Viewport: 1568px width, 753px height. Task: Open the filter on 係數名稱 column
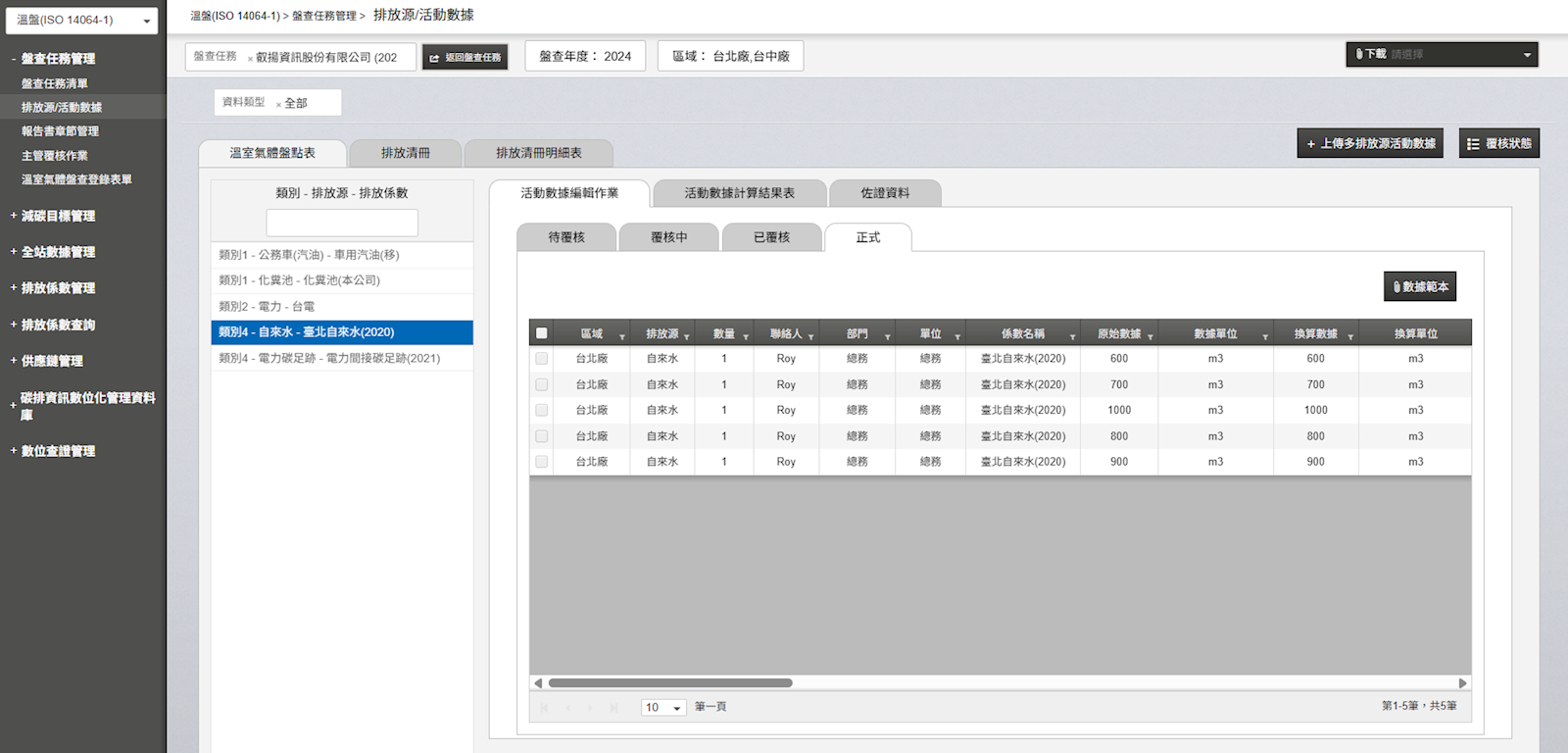coord(1072,336)
